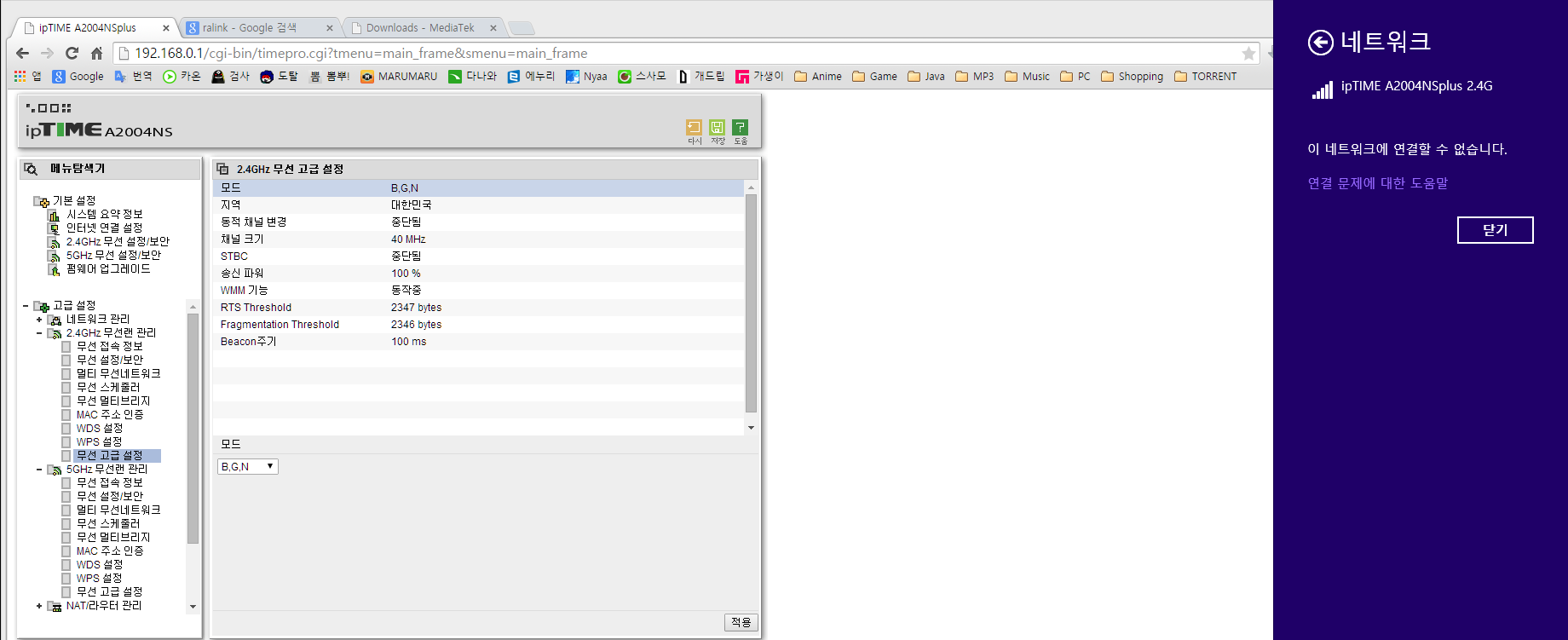The width and height of the screenshot is (1568, 640).
Task: Open the TORRENT bookmarks folder
Action: (1206, 77)
